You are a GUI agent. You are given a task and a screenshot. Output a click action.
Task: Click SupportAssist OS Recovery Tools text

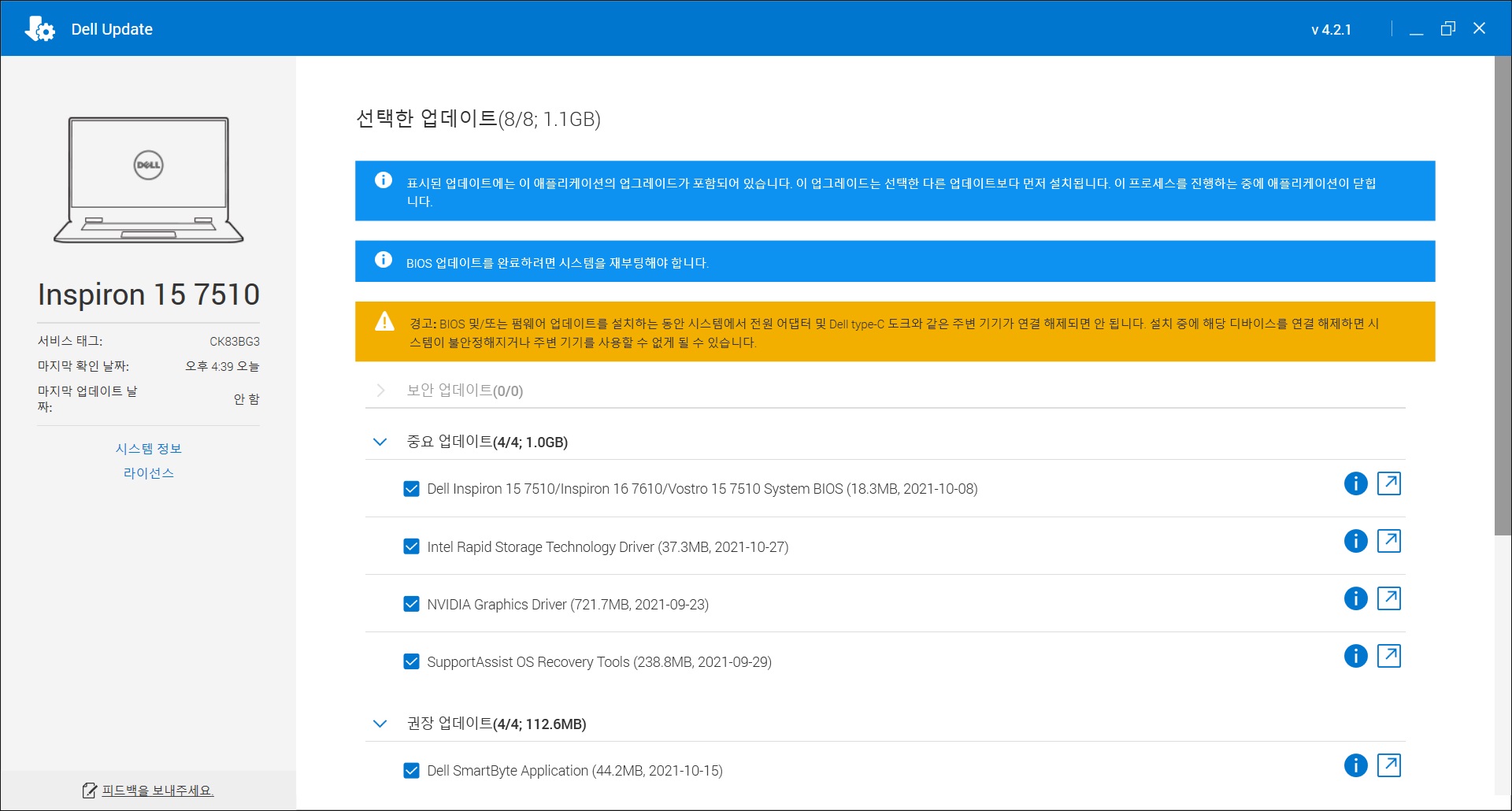(599, 662)
